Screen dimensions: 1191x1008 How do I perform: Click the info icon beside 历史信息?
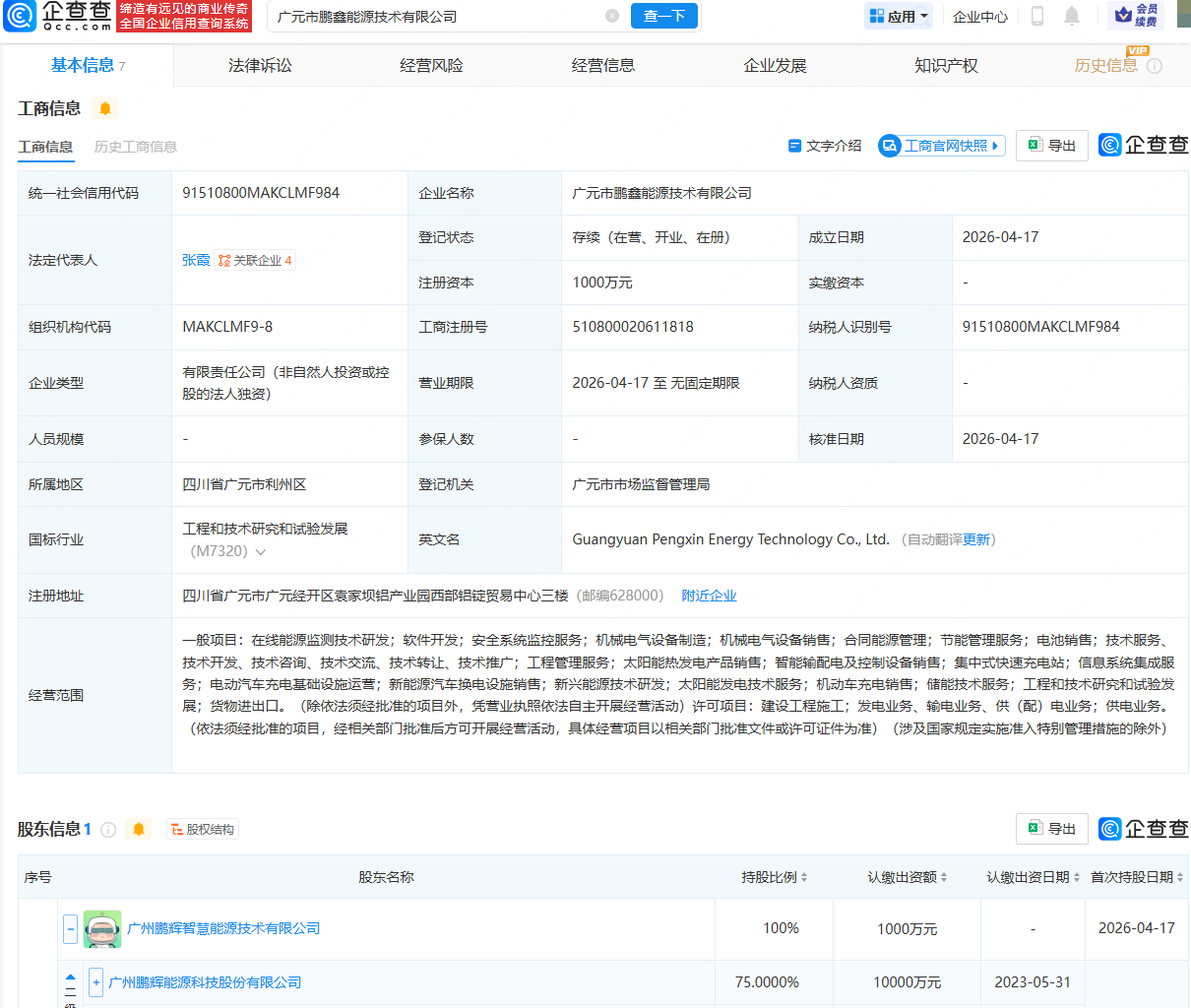(1155, 66)
